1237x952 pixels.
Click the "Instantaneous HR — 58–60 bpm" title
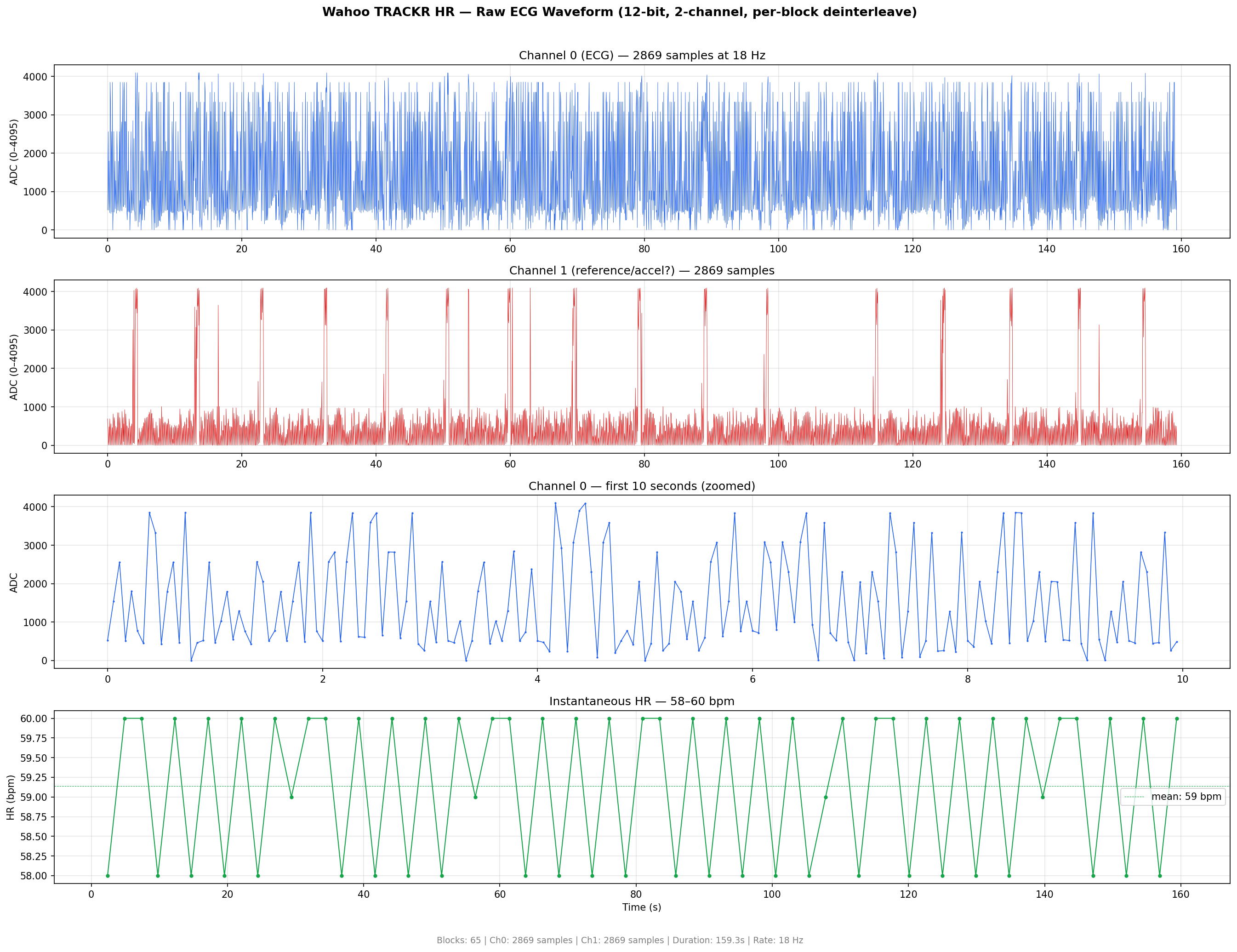point(642,701)
